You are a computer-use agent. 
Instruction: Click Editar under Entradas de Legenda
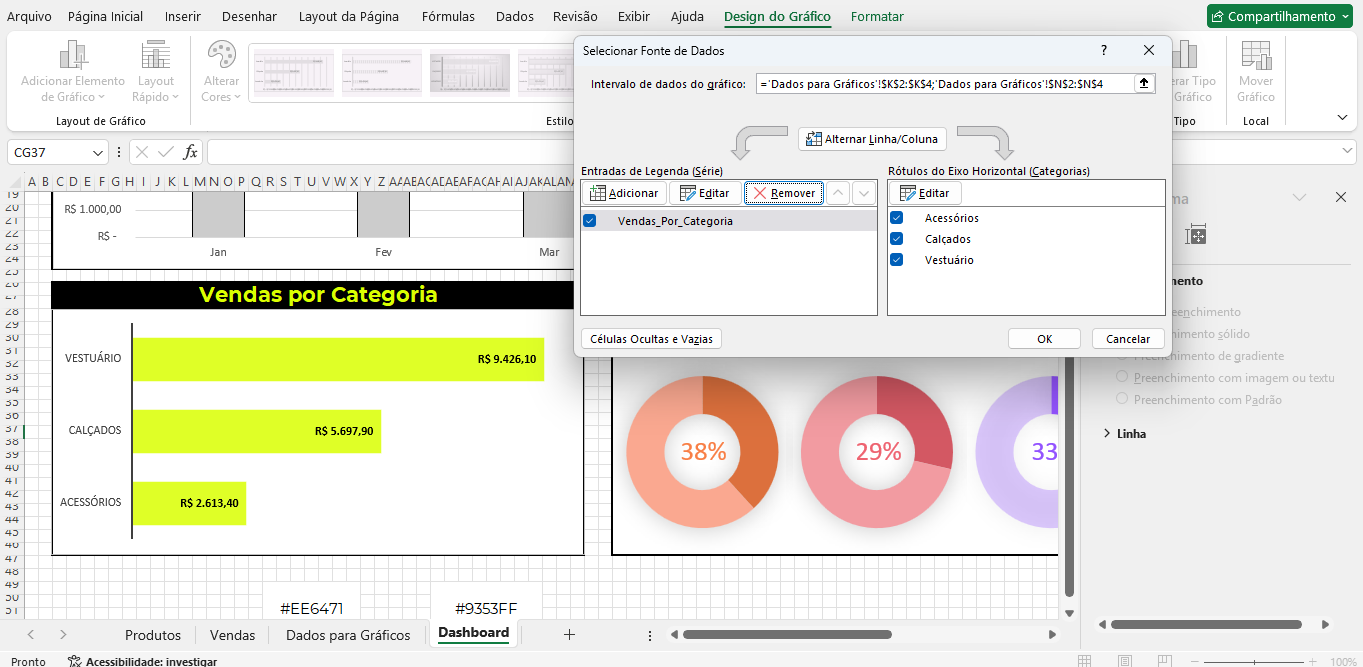pyautogui.click(x=705, y=193)
